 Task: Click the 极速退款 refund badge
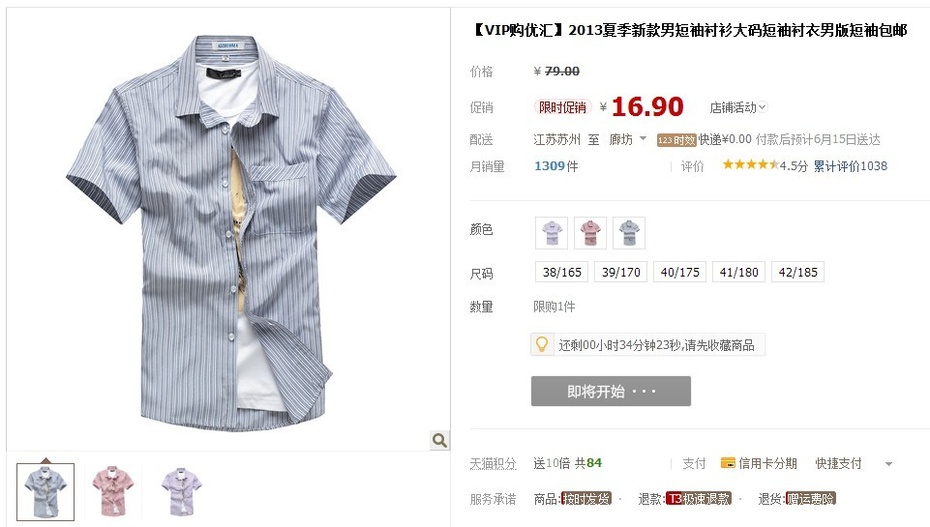[x=699, y=499]
